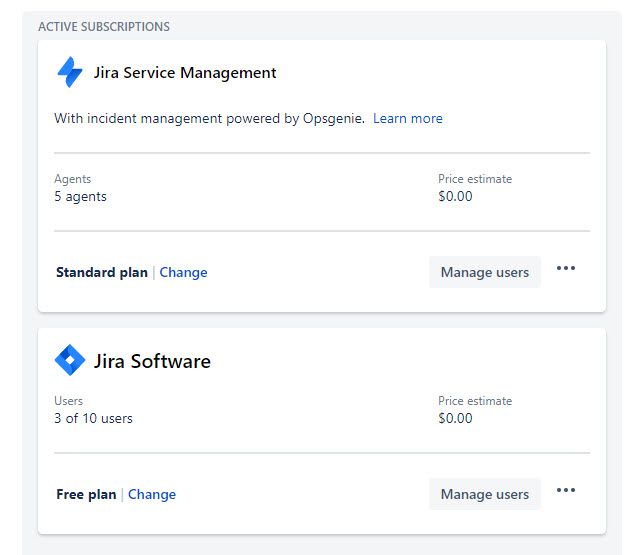Change the Free plan for Jira Software

(152, 494)
